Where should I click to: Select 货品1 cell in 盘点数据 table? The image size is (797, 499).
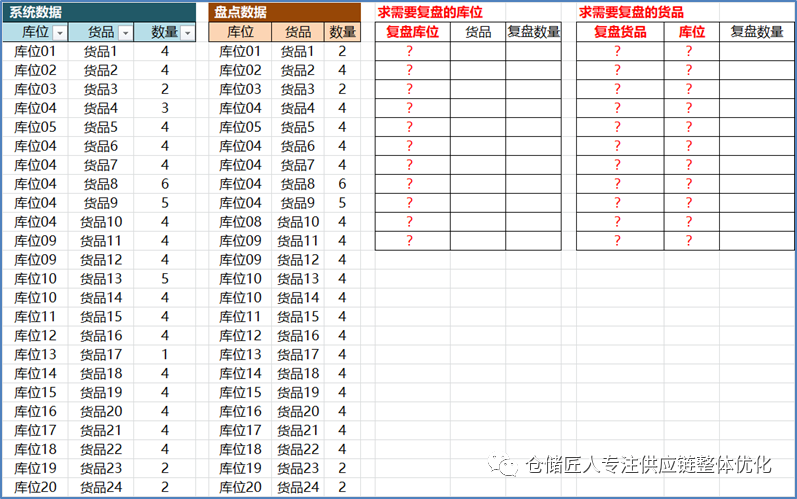point(298,51)
